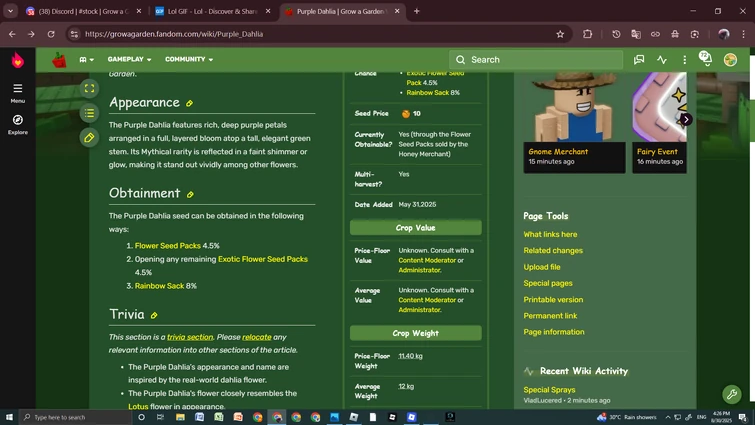Open Chrome profile avatar
Viewport: 755px width, 425px height.
pos(723,34)
